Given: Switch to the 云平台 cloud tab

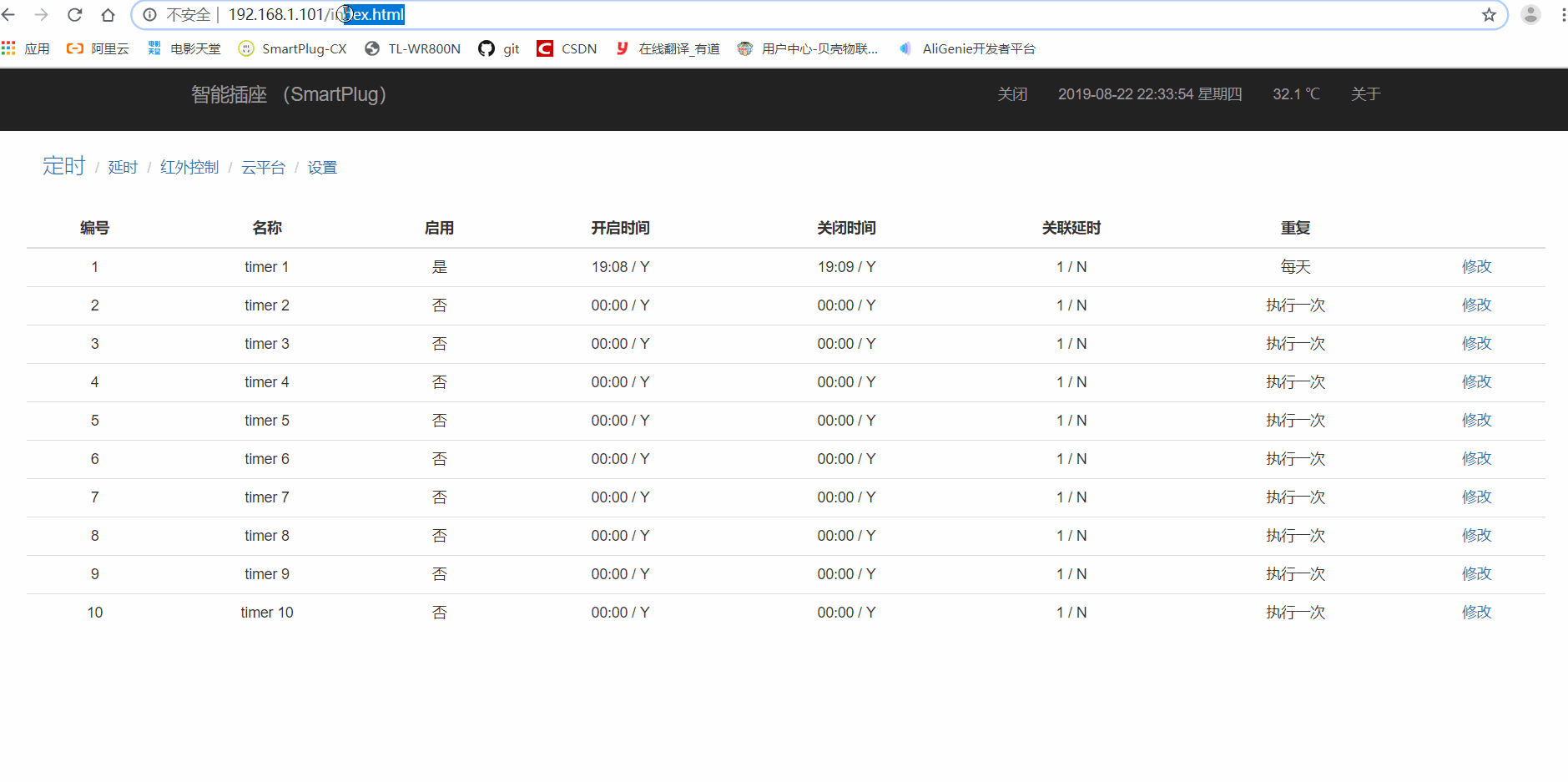Looking at the screenshot, I should click(263, 168).
